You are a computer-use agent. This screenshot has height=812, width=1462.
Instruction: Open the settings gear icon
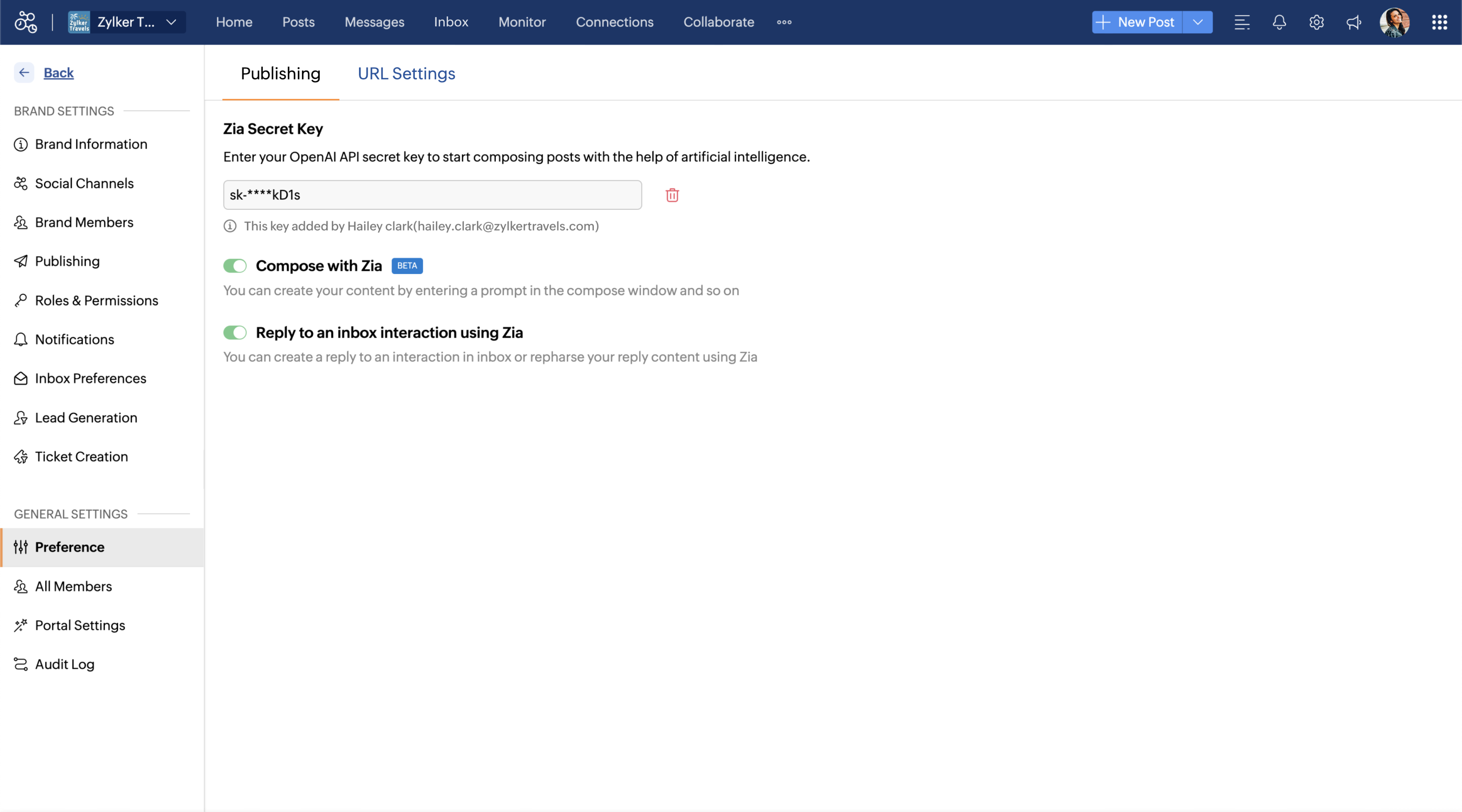tap(1316, 22)
